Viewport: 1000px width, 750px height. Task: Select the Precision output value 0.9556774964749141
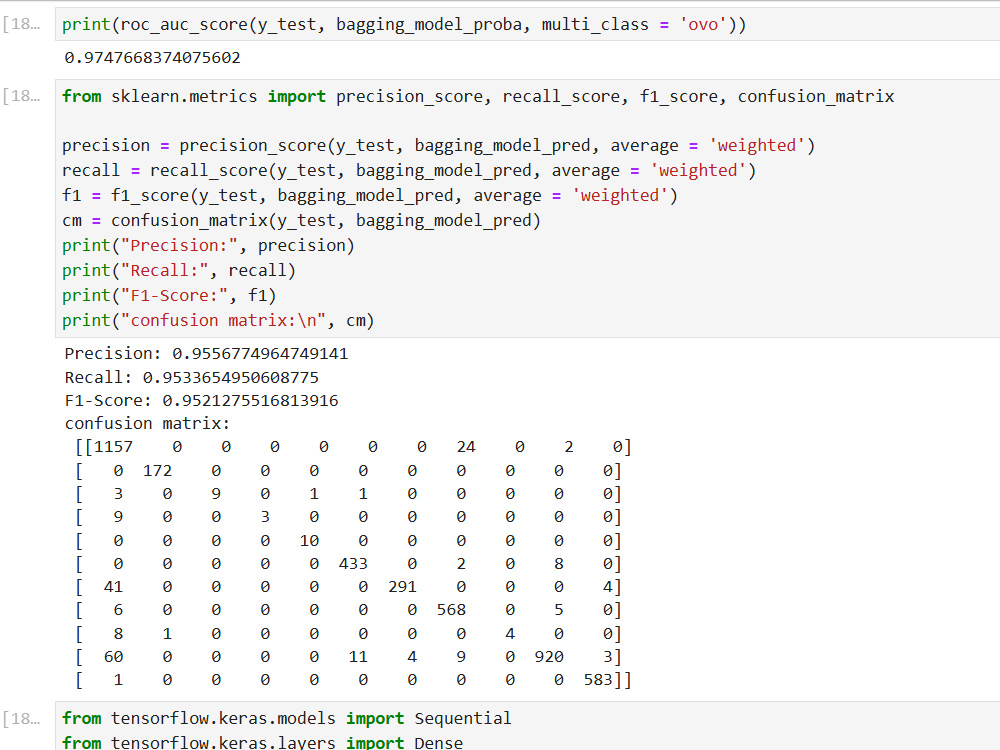pos(260,354)
